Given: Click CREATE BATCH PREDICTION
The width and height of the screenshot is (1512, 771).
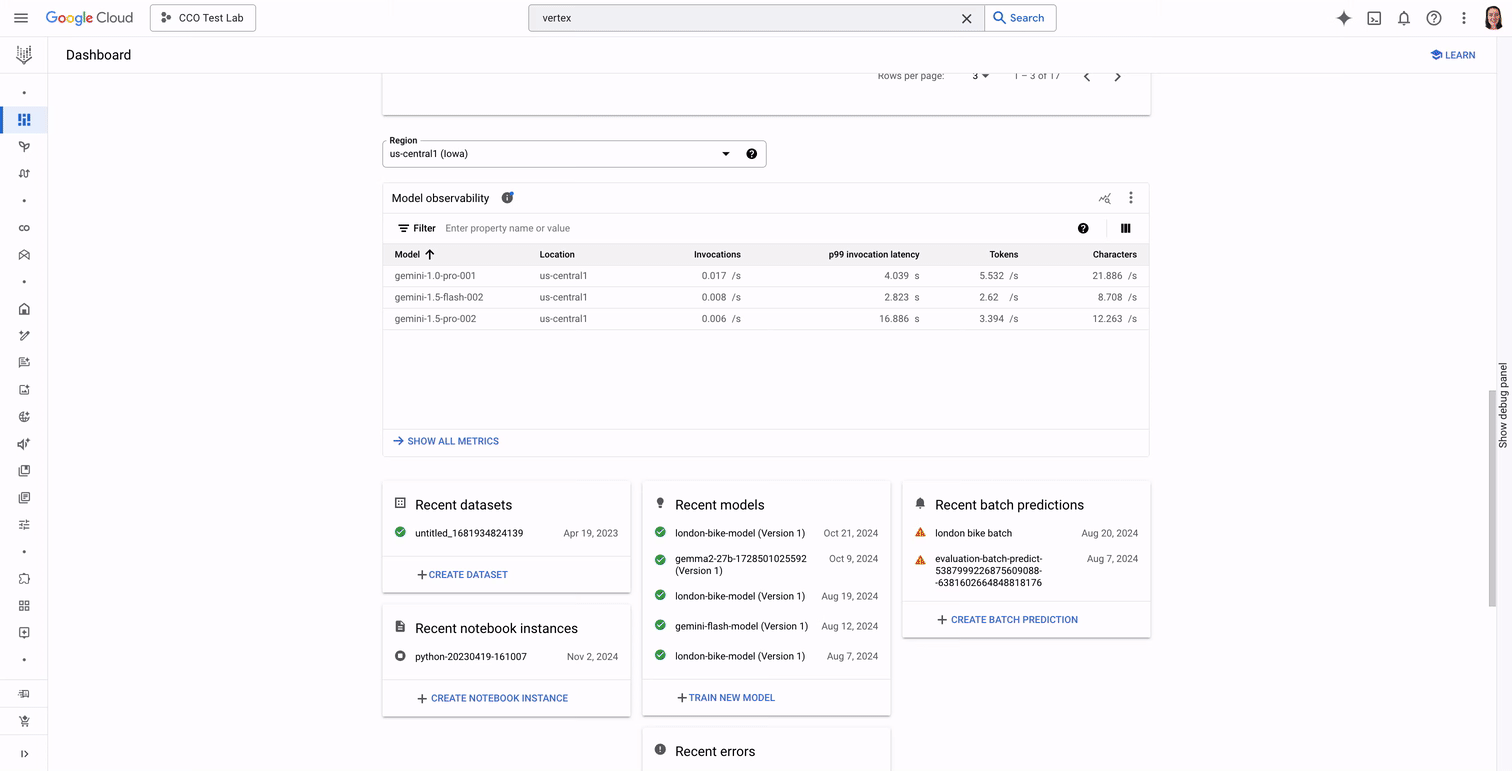Looking at the screenshot, I should (x=1006, y=619).
